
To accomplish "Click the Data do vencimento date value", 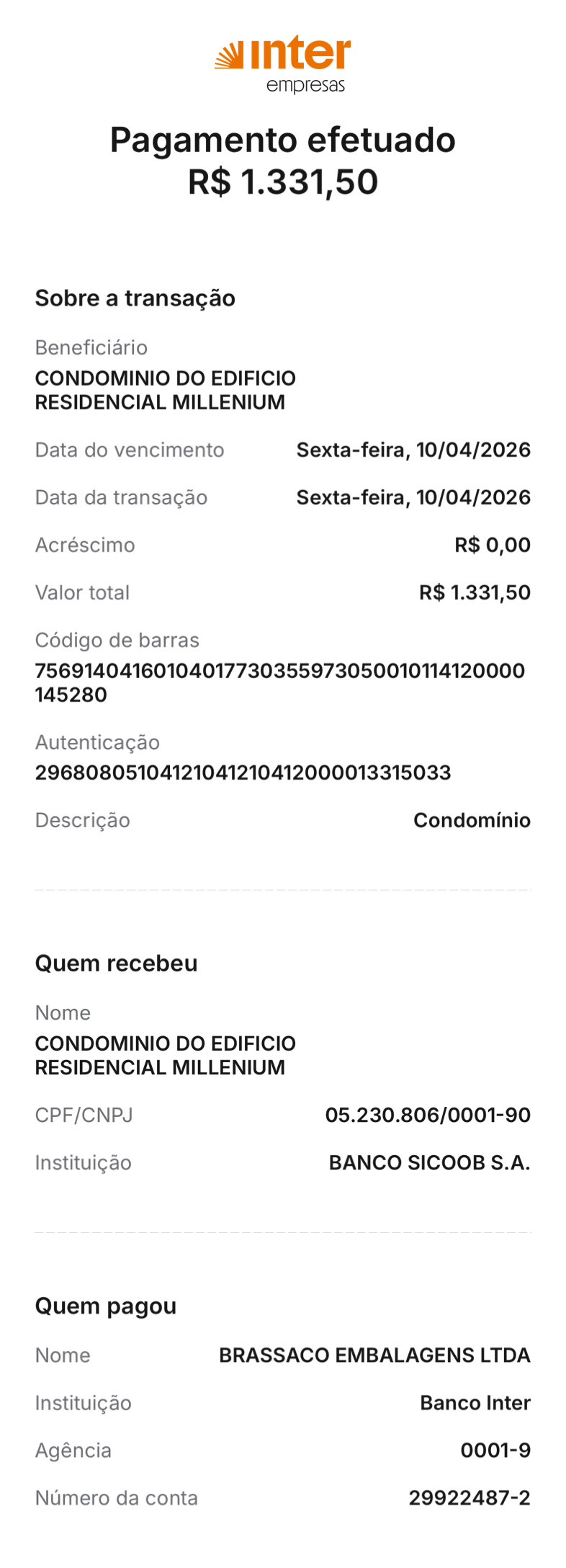I will [413, 450].
